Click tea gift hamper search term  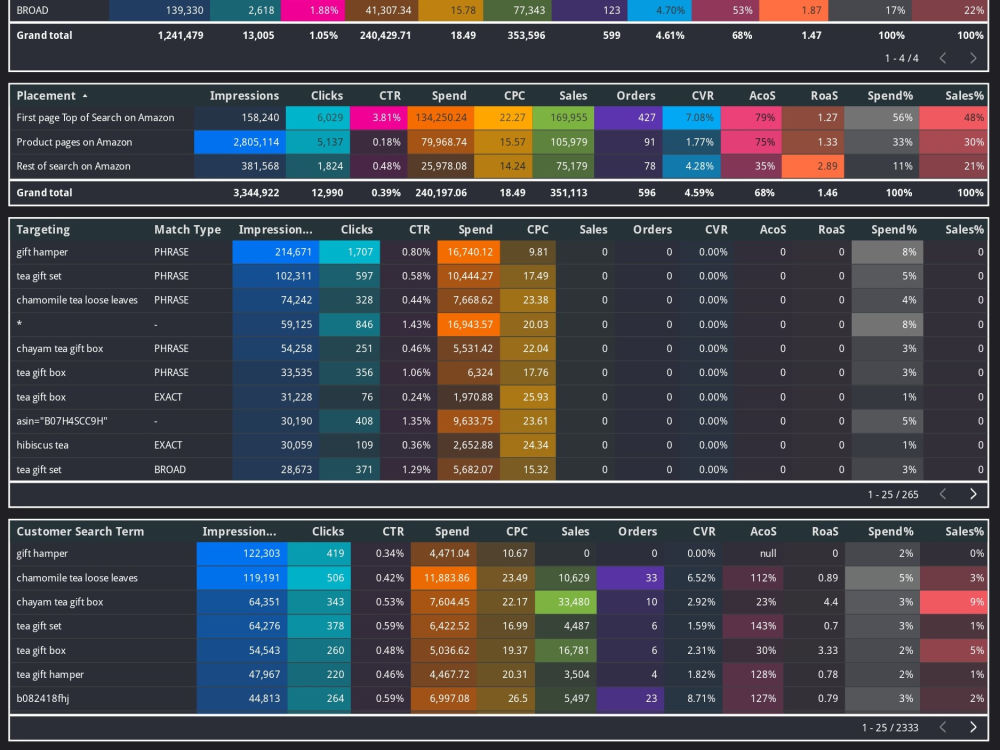coord(50,675)
